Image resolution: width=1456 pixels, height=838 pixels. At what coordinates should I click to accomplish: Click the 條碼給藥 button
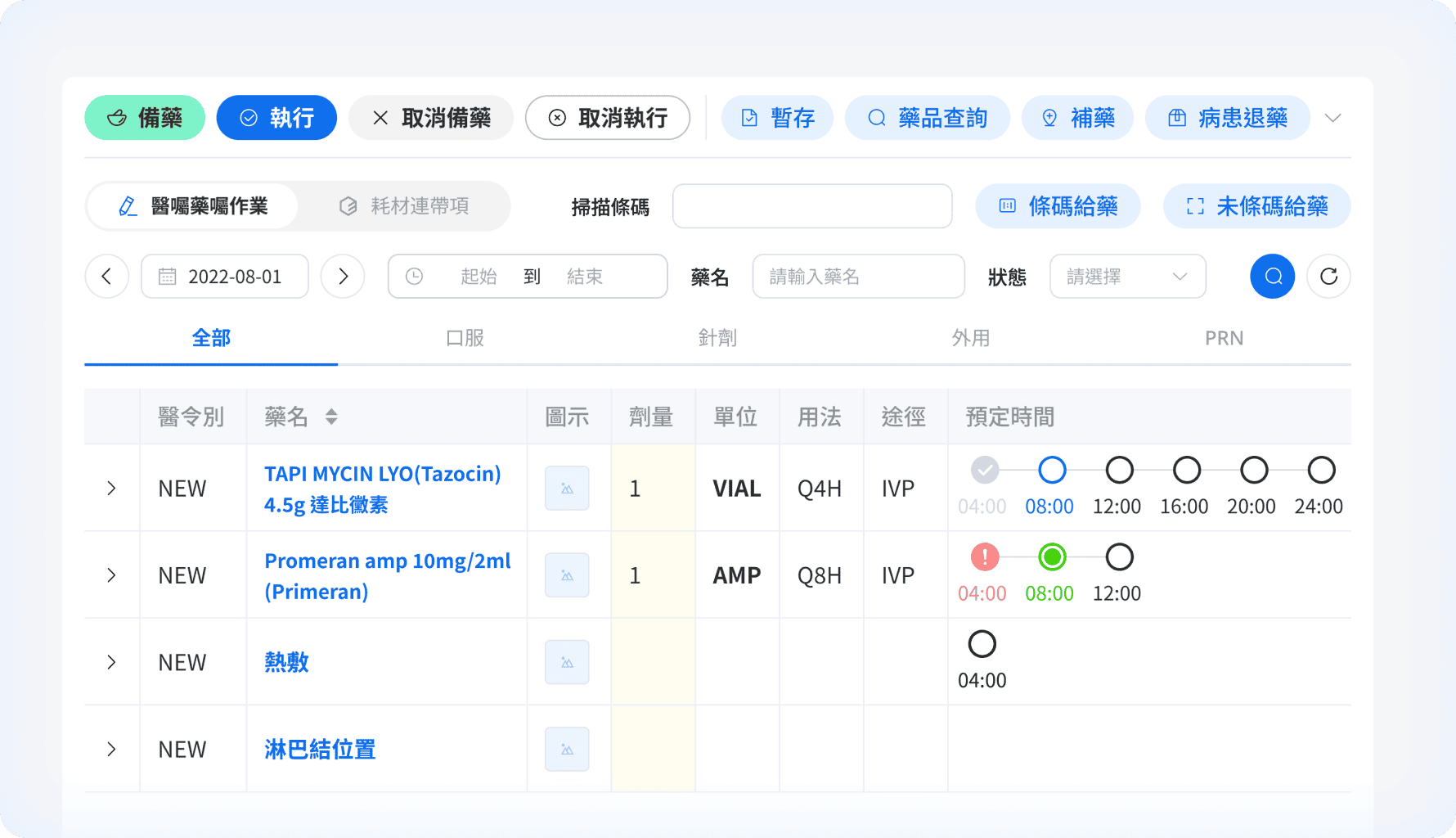pyautogui.click(x=1058, y=206)
